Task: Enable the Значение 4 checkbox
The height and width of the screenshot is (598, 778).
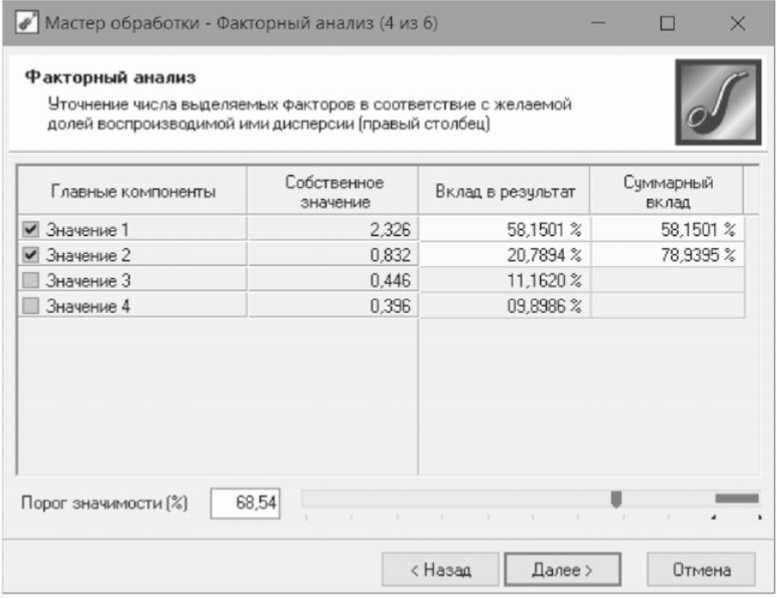Action: 31,306
